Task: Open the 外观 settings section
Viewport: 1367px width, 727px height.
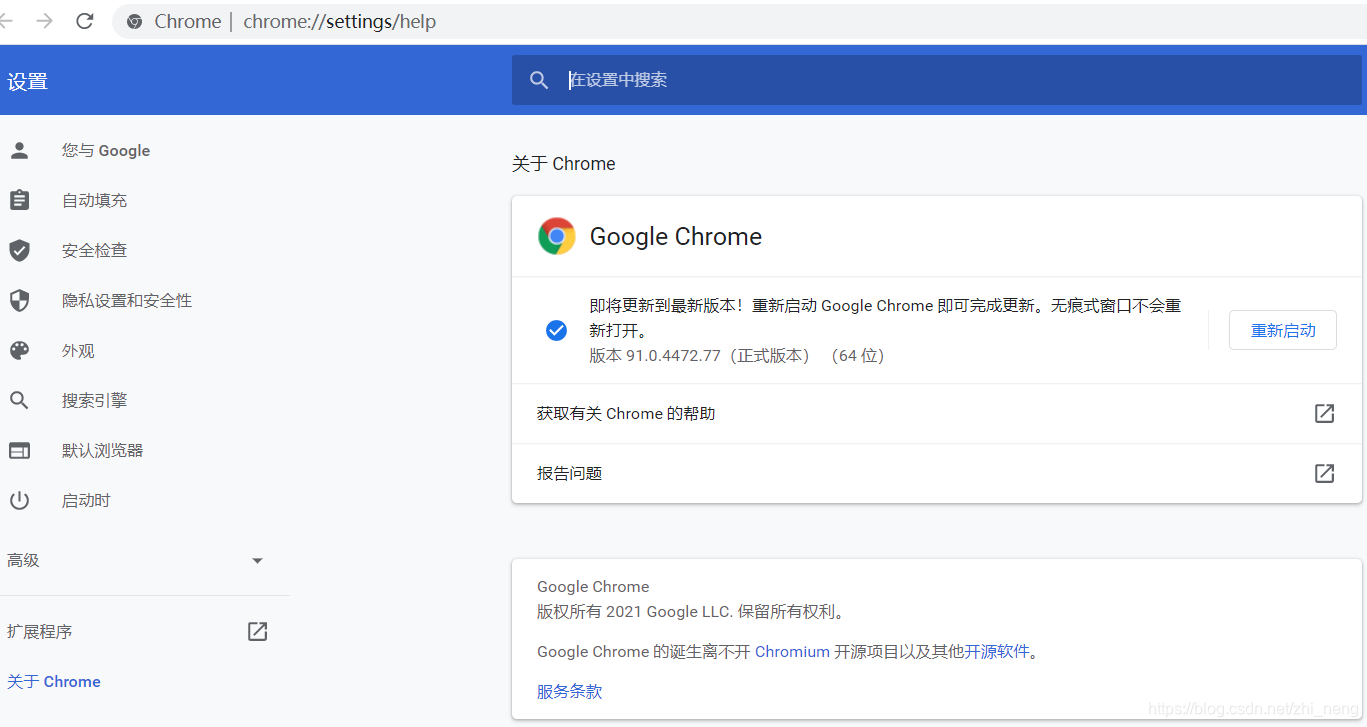Action: 78,351
